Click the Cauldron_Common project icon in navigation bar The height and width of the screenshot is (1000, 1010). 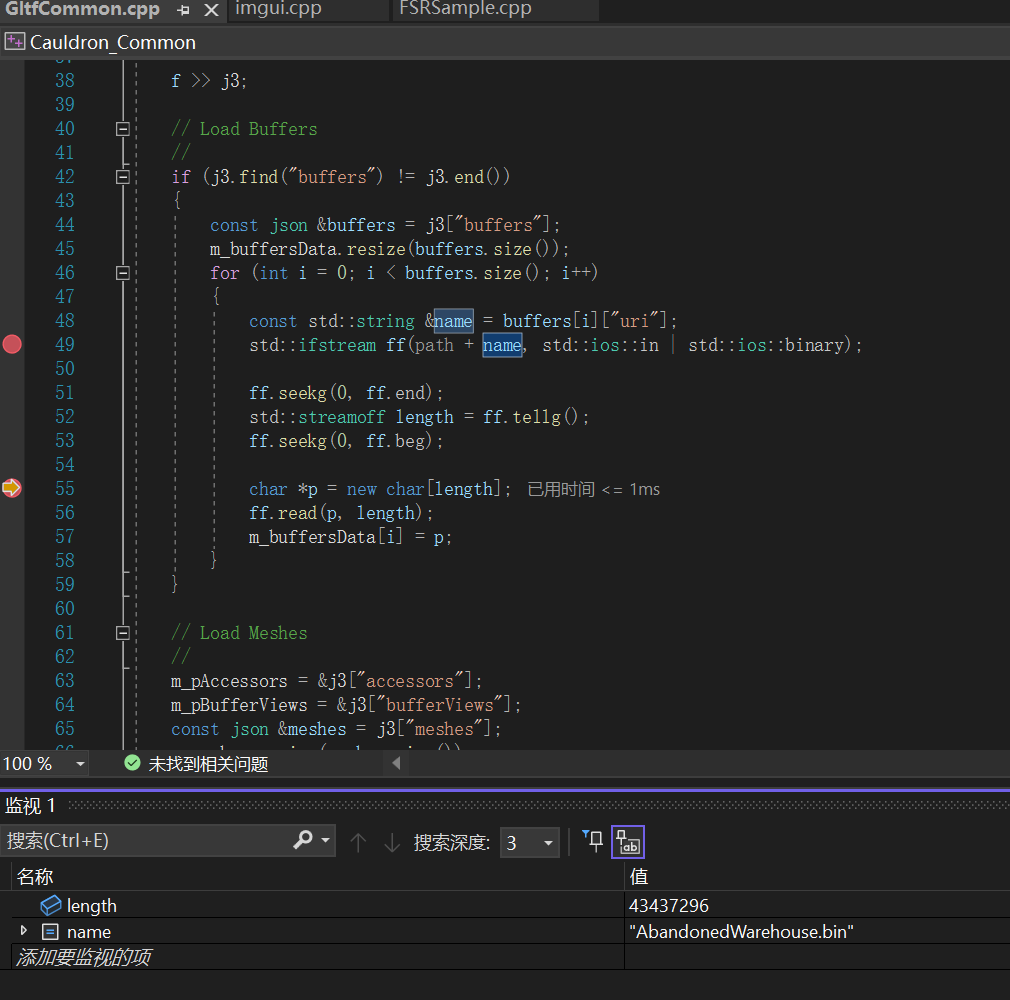[15, 42]
